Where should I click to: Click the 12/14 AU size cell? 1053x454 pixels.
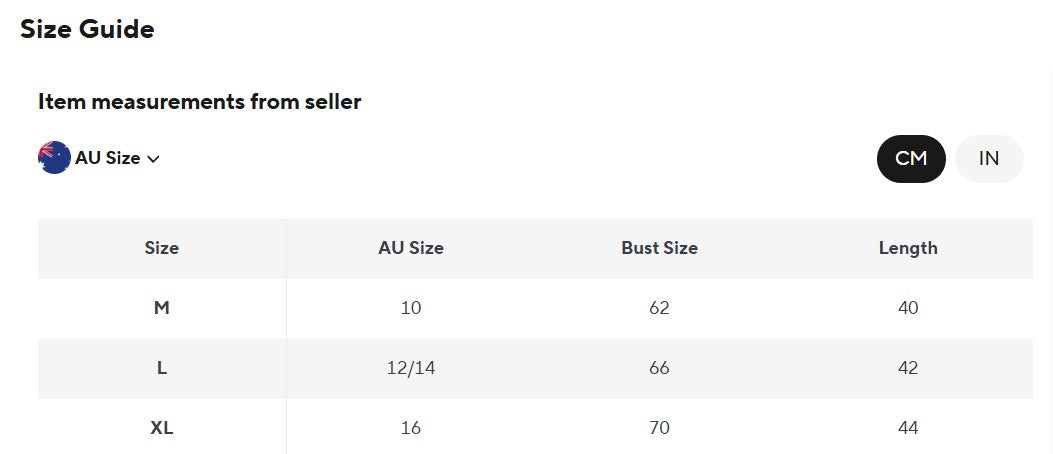[411, 368]
